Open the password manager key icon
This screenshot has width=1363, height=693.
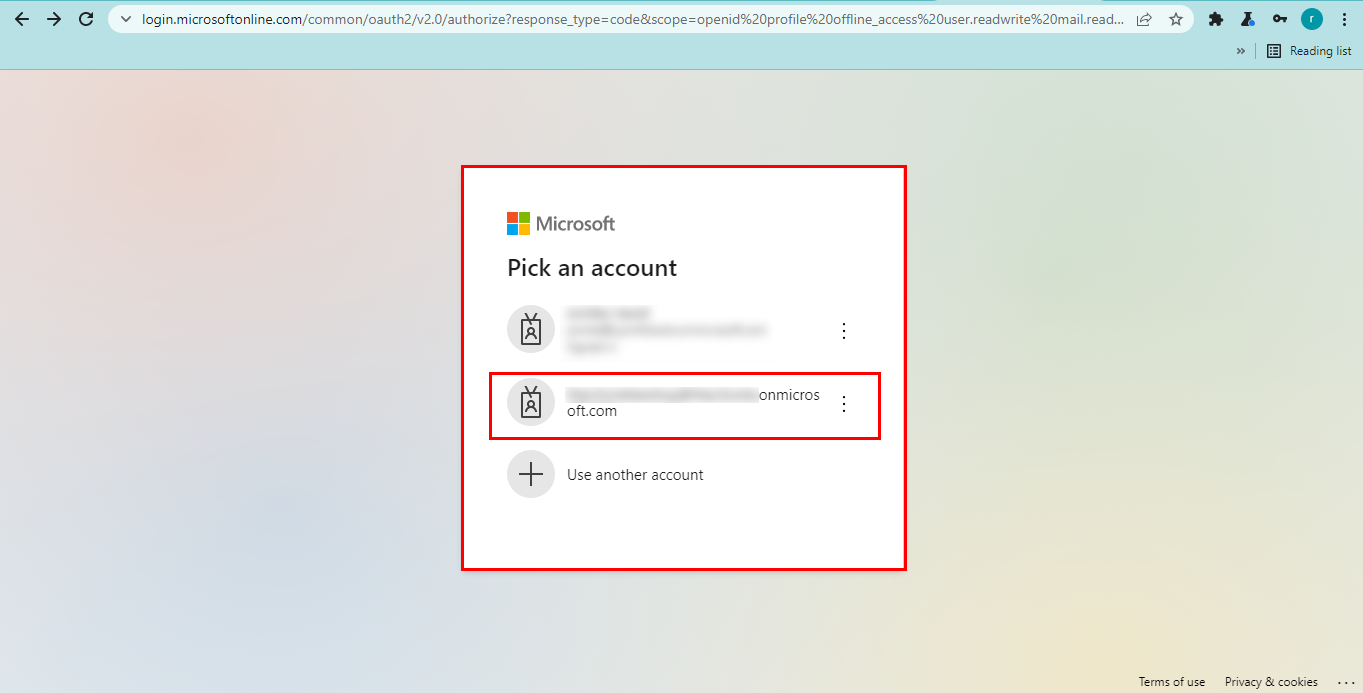point(1280,19)
